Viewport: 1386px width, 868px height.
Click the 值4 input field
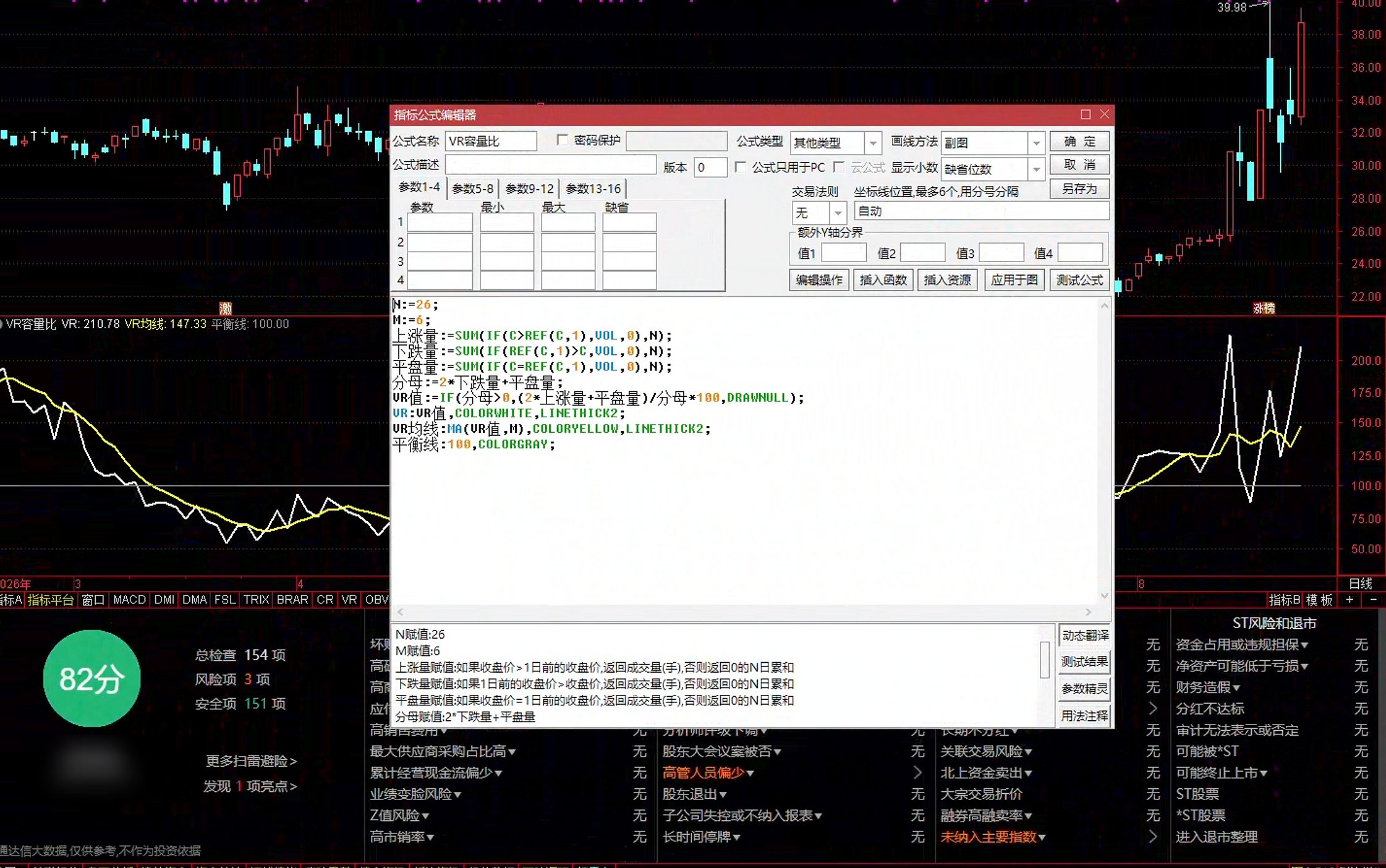click(1080, 253)
